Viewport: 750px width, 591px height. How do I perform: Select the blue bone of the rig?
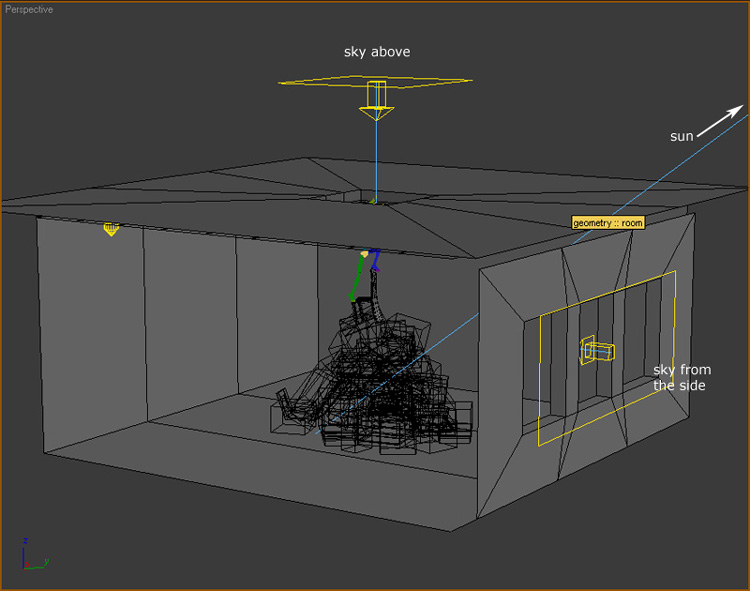tap(375, 259)
